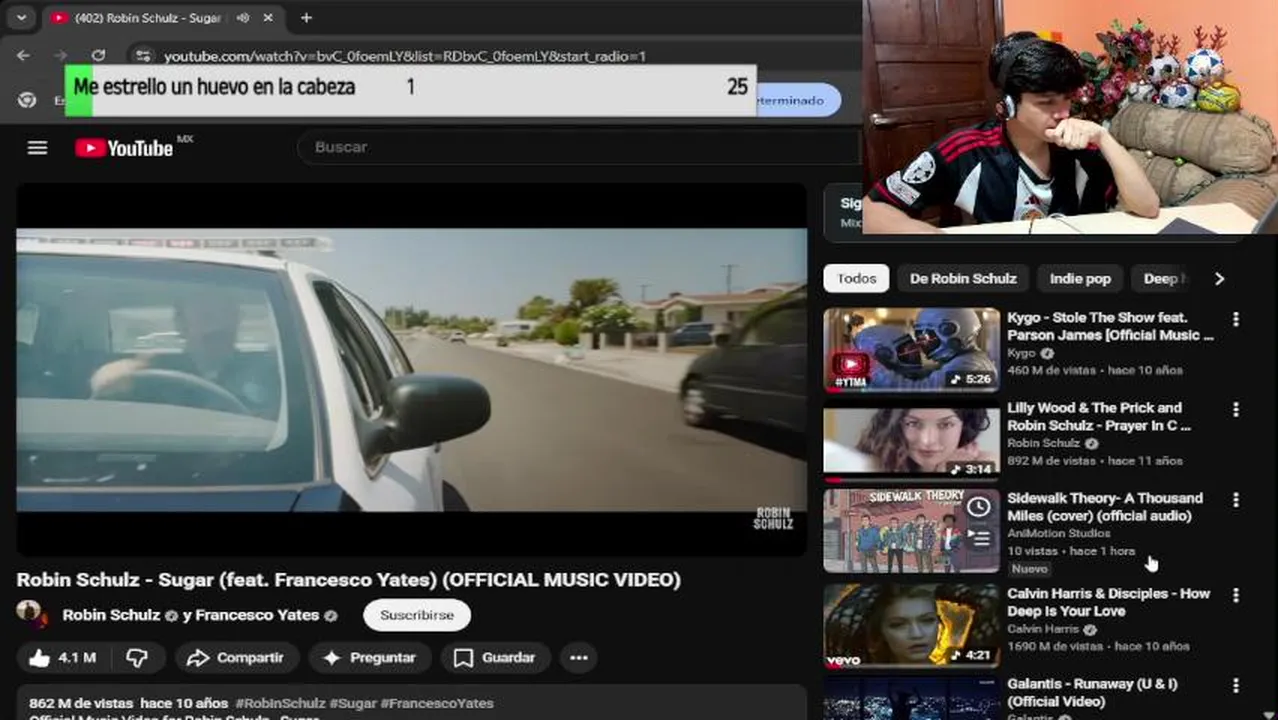Open the Kygo Stole The Show title
The width and height of the screenshot is (1278, 720).
pyautogui.click(x=1110, y=326)
